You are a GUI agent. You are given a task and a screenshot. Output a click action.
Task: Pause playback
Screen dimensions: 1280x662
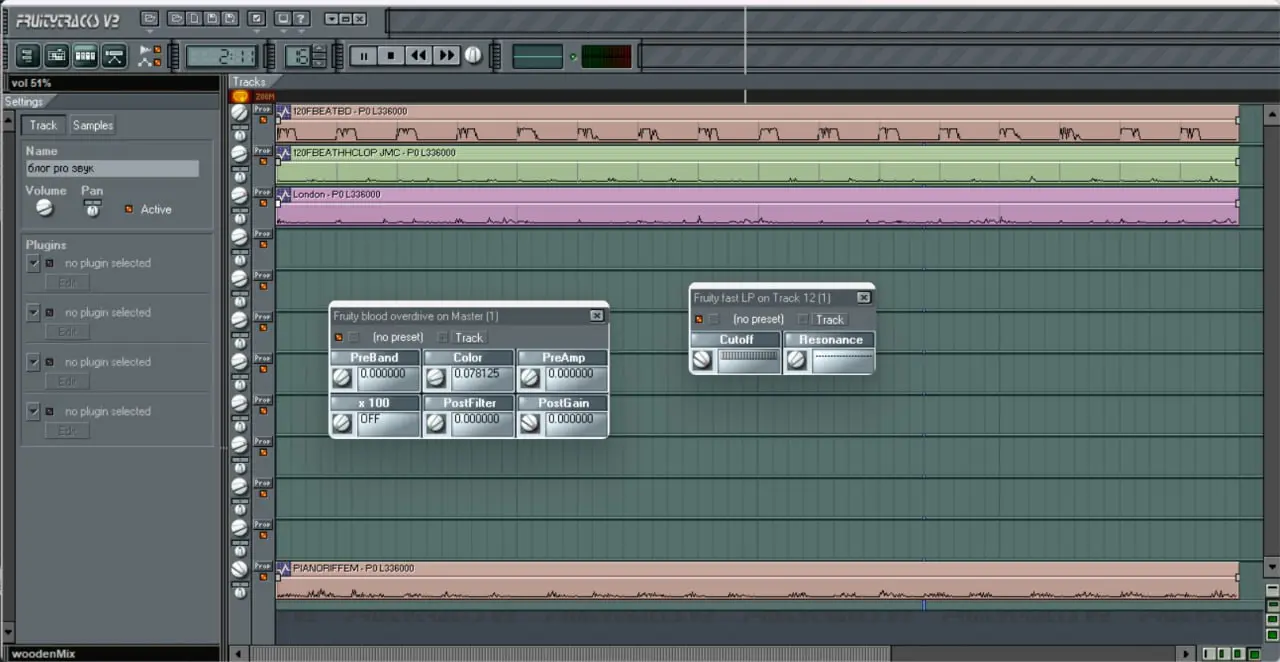click(363, 56)
